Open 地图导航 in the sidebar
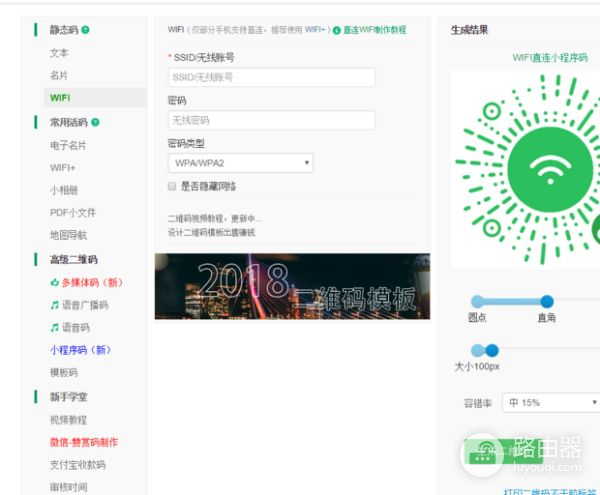This screenshot has width=600, height=495. [x=68, y=235]
